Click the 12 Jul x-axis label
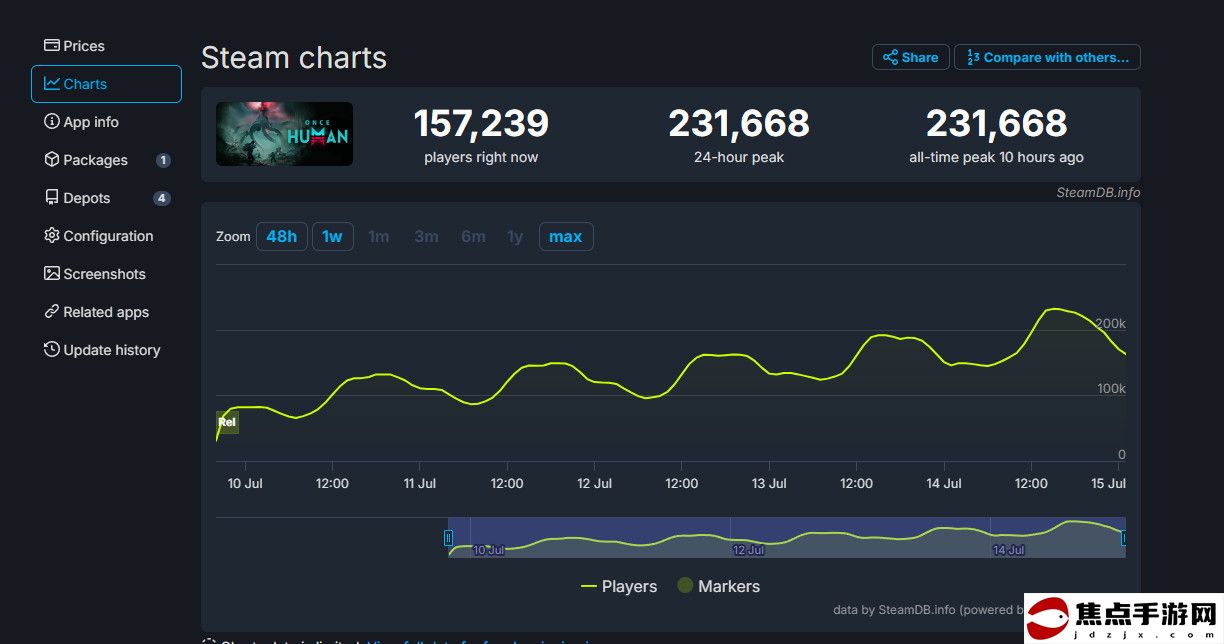Screen dimensions: 1224x644 [x=595, y=483]
